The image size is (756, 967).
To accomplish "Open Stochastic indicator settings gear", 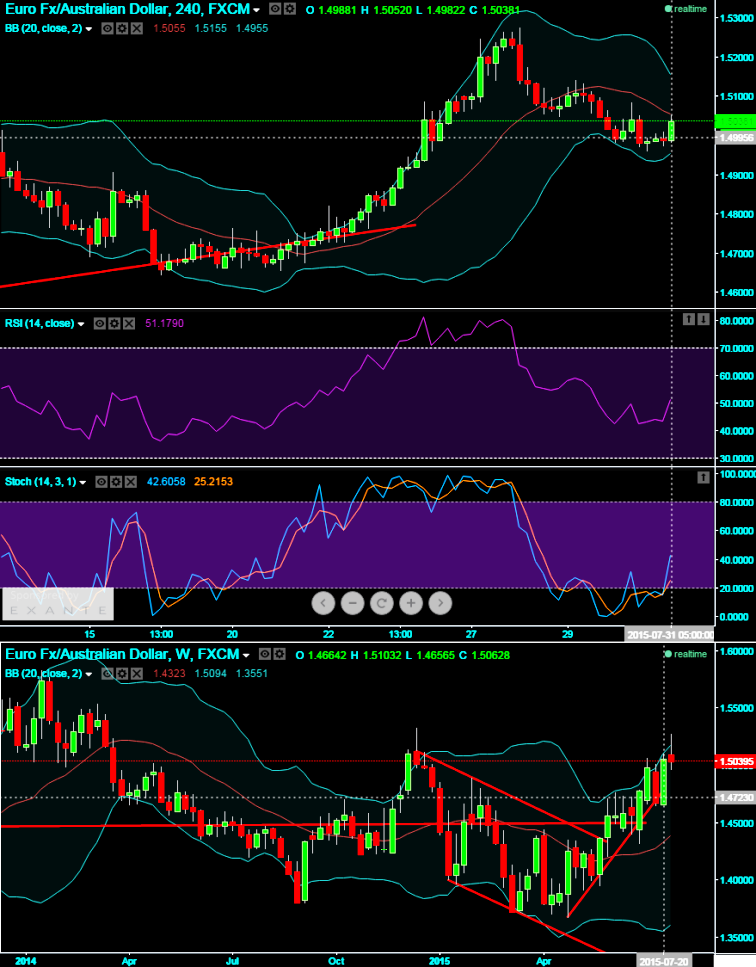I will [x=116, y=482].
